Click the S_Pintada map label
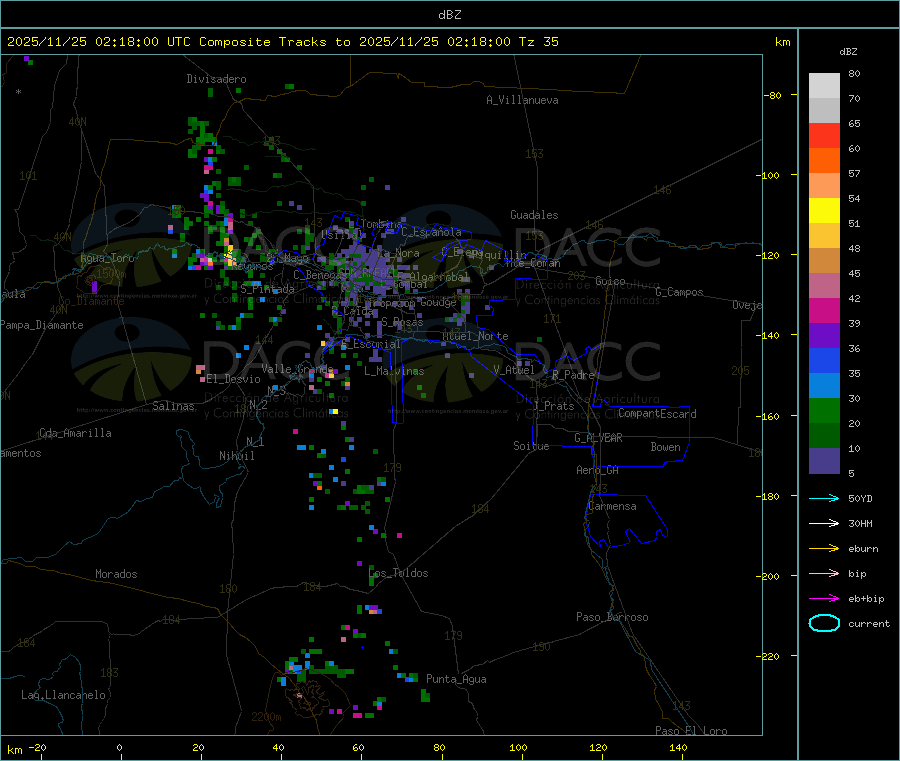 point(267,289)
